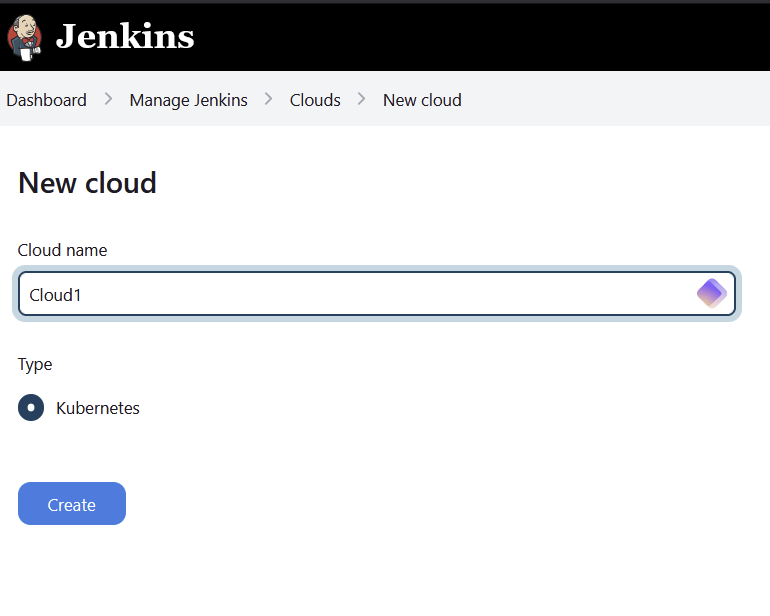
Task: Select the Kubernetes radio button
Action: tap(31, 408)
